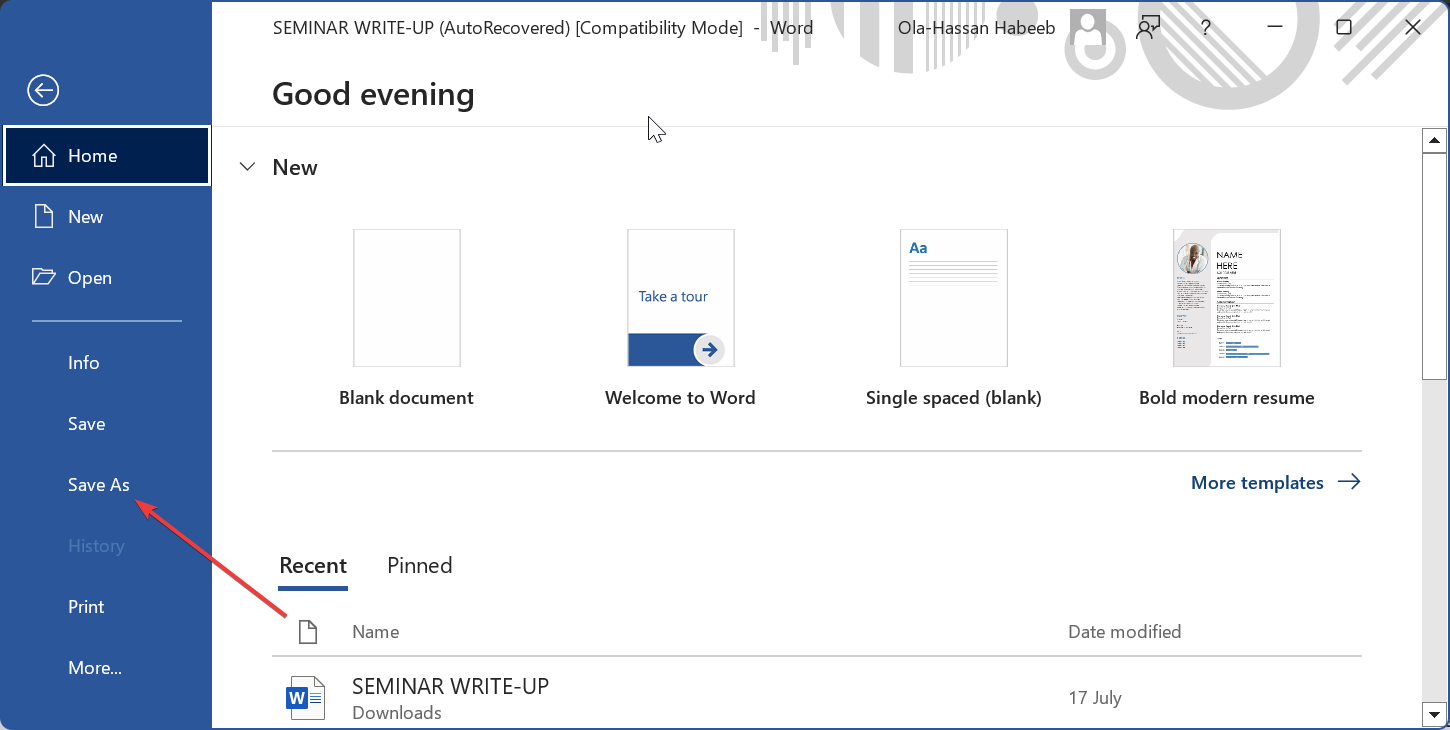Switch to the Pinned tab
1450x730 pixels.
click(419, 565)
